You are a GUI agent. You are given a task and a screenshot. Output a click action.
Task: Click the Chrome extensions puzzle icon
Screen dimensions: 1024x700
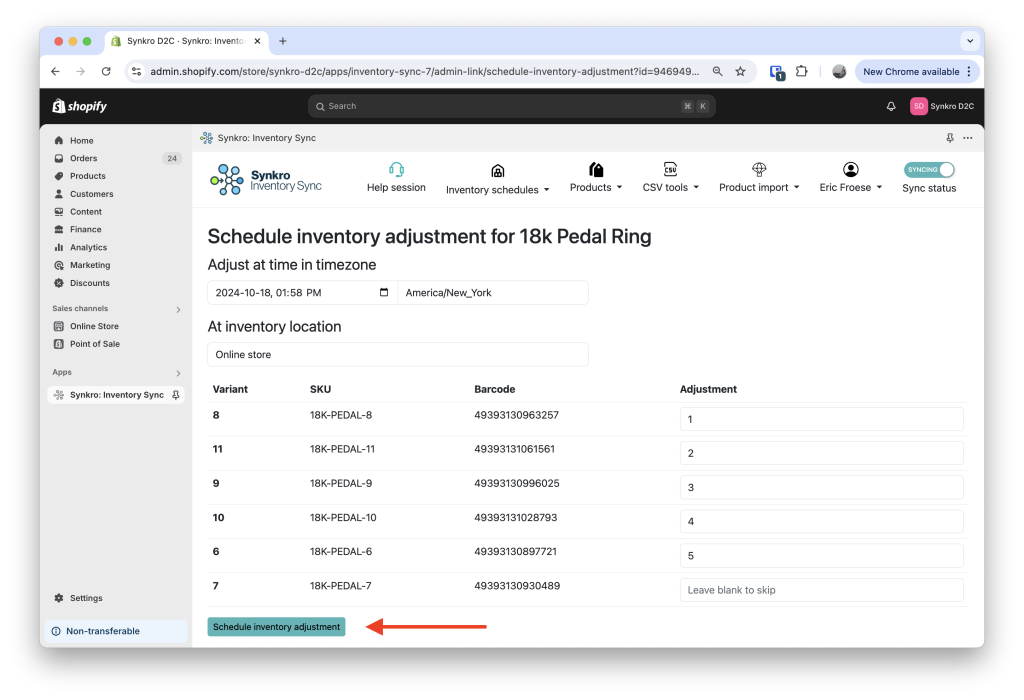coord(801,71)
